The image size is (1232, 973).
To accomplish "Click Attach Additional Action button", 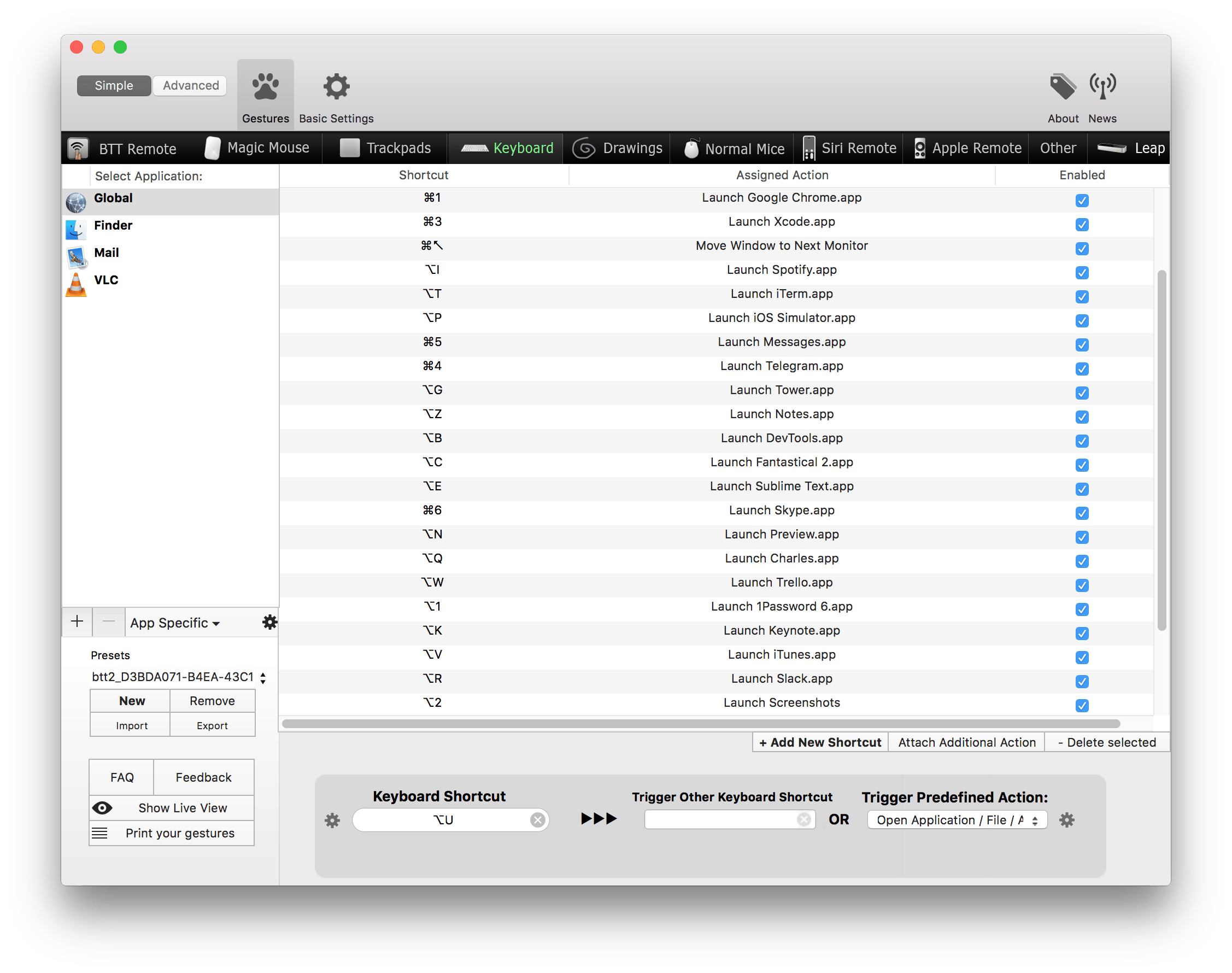I will pos(966,742).
